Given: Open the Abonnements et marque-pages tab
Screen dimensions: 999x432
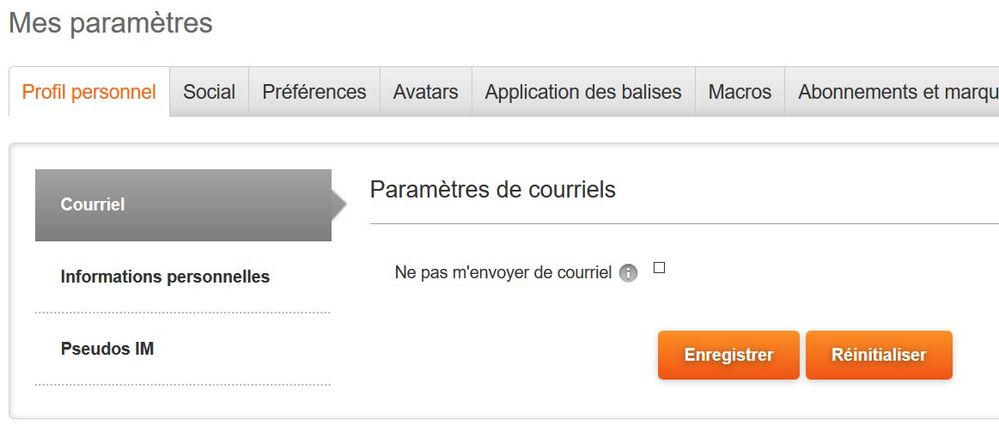Looking at the screenshot, I should [x=895, y=92].
